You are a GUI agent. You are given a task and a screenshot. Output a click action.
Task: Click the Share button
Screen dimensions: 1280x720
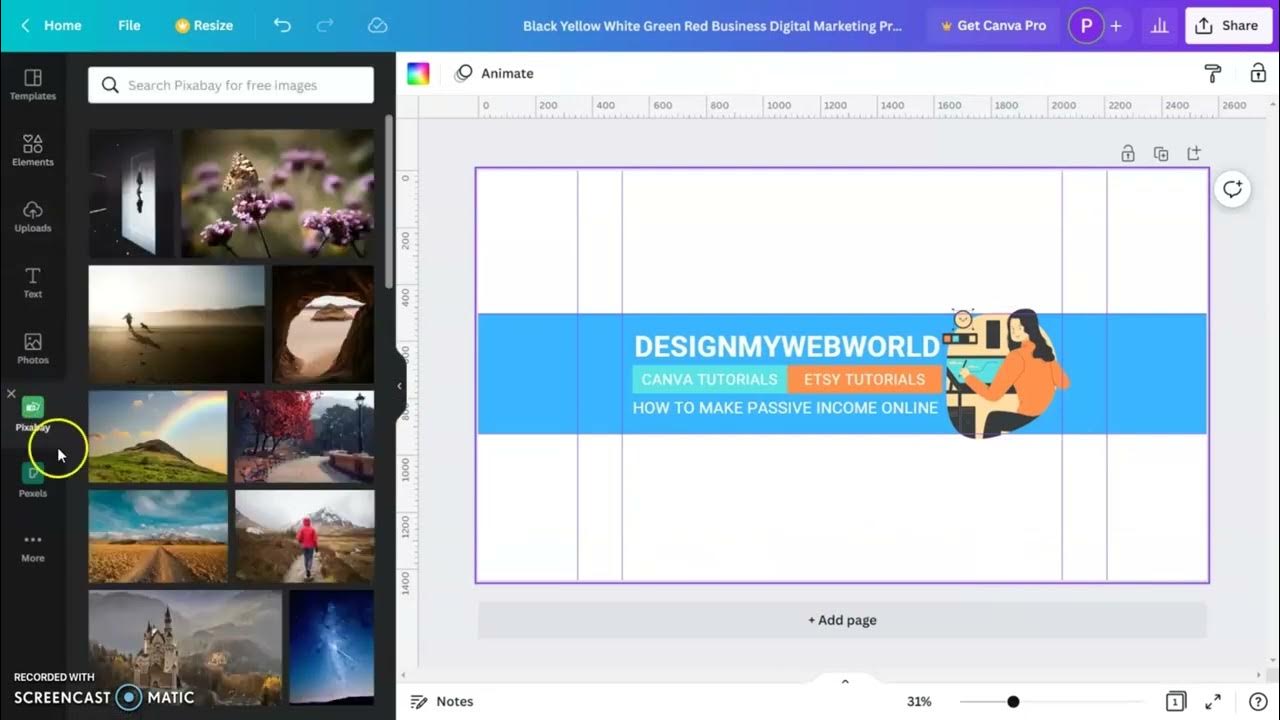point(1228,26)
